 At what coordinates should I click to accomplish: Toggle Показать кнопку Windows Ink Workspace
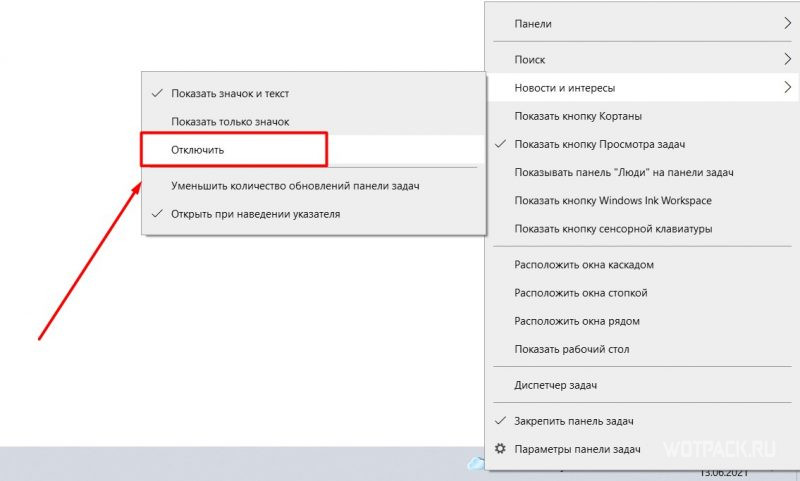(x=642, y=200)
